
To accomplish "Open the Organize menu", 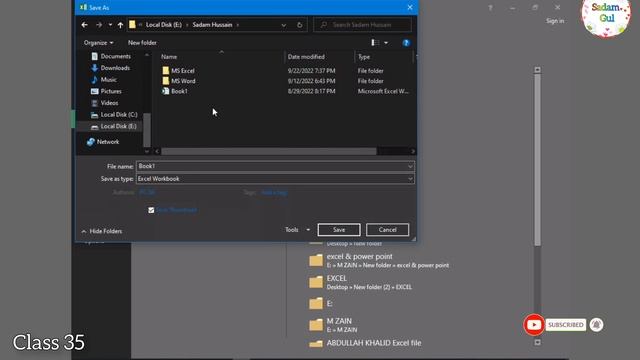I will pyautogui.click(x=98, y=42).
